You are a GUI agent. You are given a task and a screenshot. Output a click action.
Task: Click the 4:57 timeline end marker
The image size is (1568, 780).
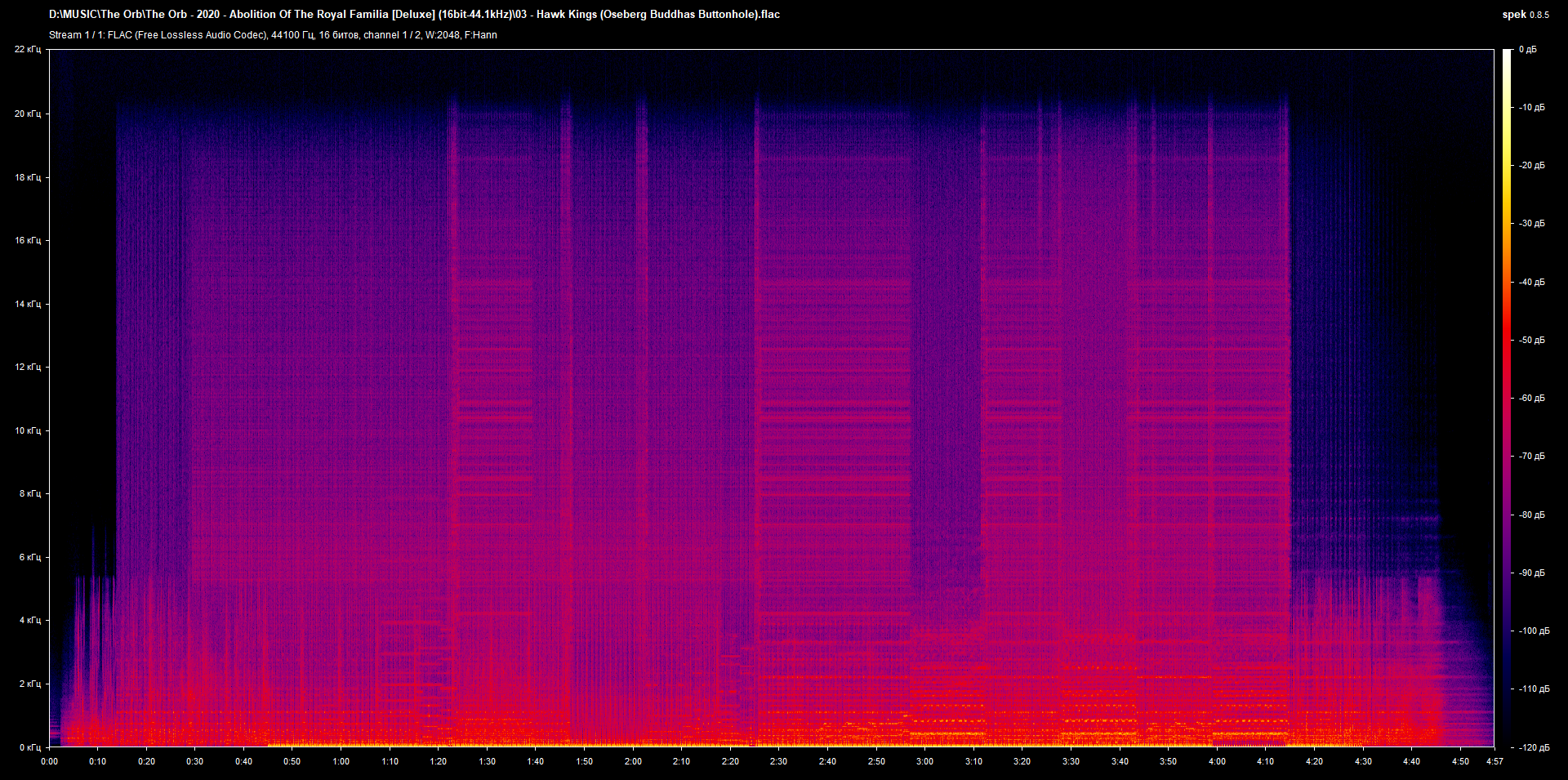[x=1495, y=760]
